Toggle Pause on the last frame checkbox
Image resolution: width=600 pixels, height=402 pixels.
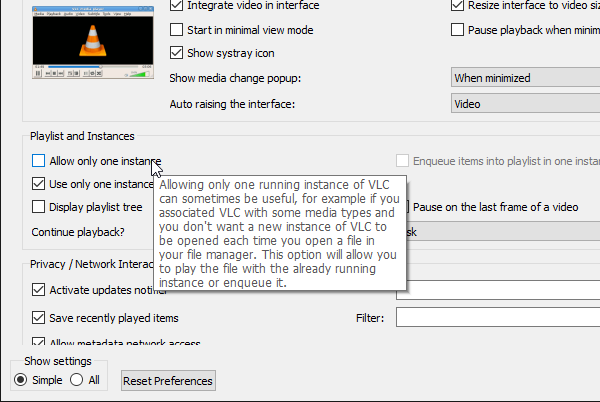pos(406,207)
